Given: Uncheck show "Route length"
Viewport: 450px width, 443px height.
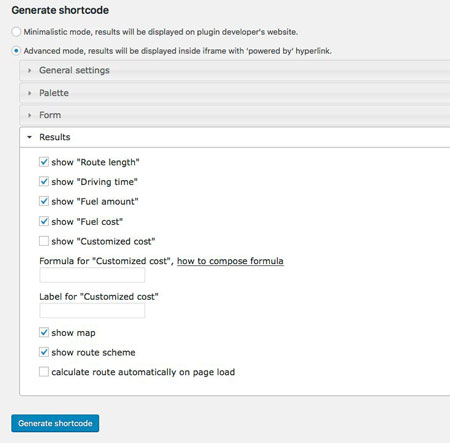Looking at the screenshot, I should pos(44,162).
